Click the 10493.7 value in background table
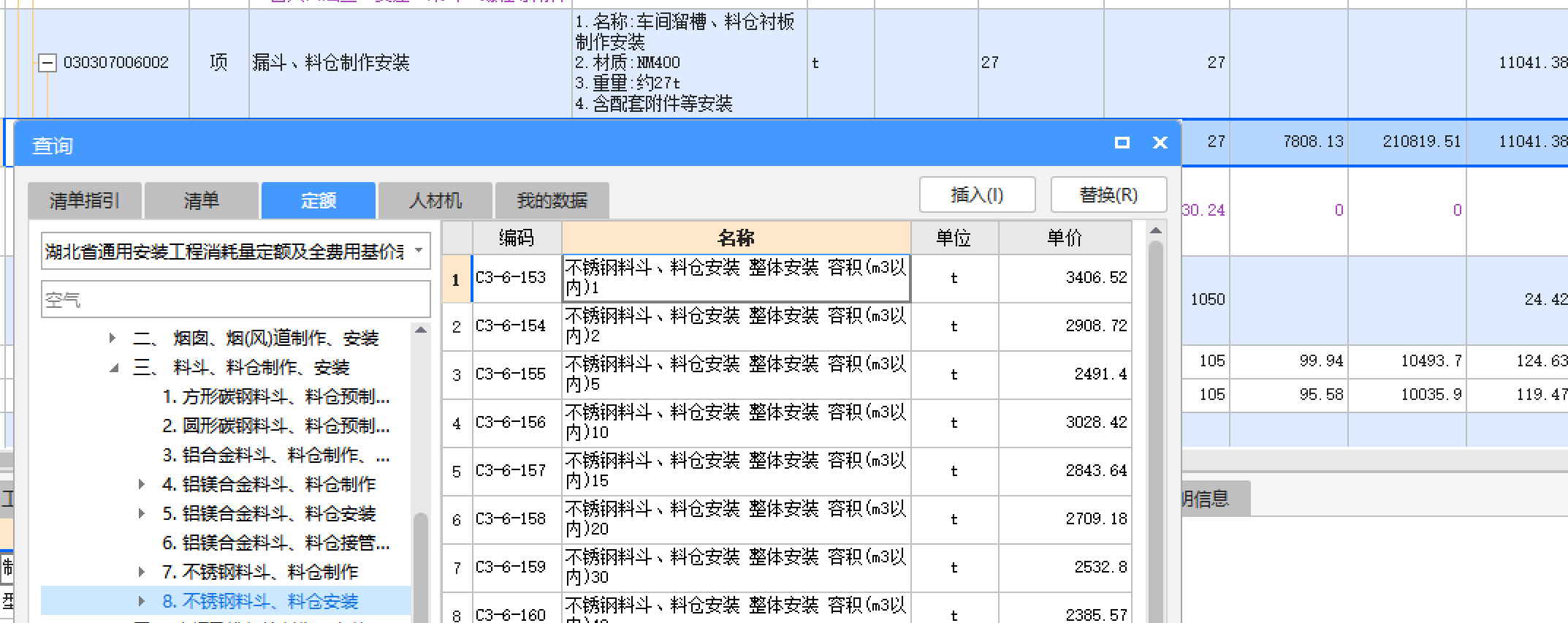The image size is (1568, 623). pyautogui.click(x=1407, y=360)
